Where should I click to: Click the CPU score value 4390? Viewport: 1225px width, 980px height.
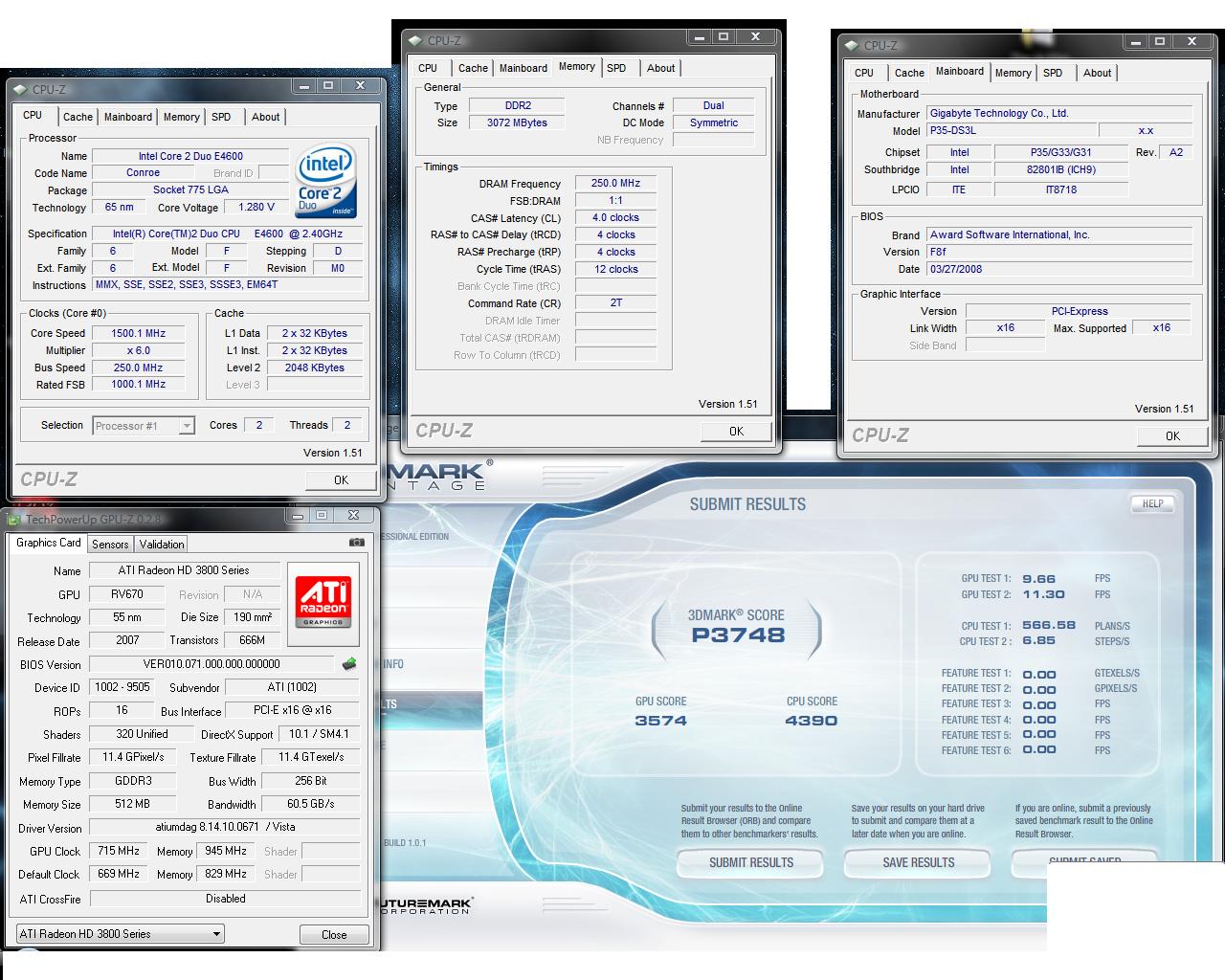(811, 721)
